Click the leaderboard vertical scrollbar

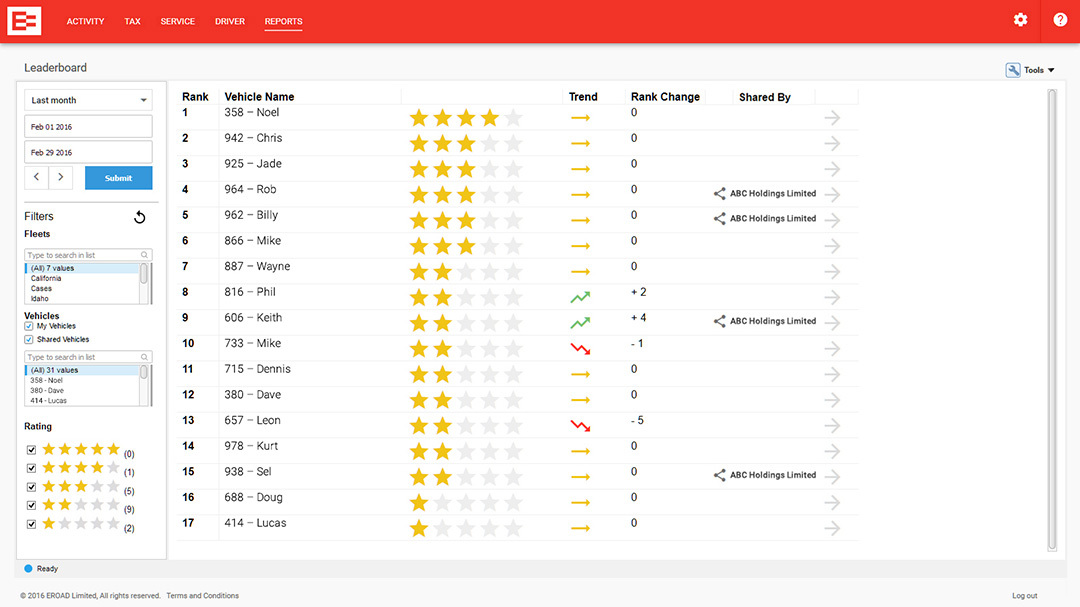coord(1052,320)
